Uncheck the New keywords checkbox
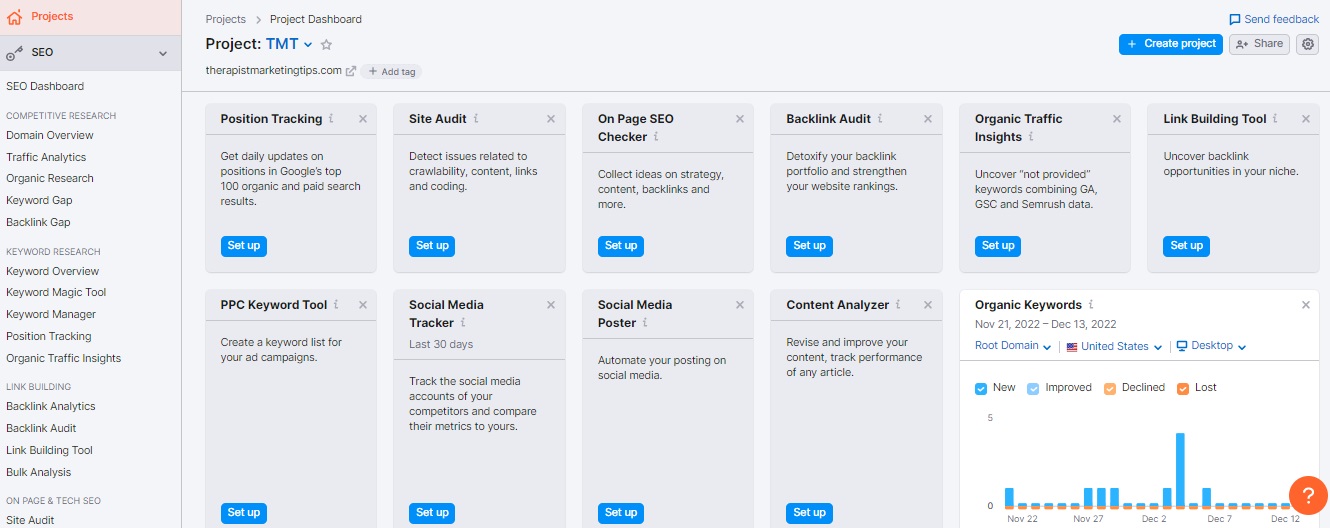1330x528 pixels. tap(981, 388)
